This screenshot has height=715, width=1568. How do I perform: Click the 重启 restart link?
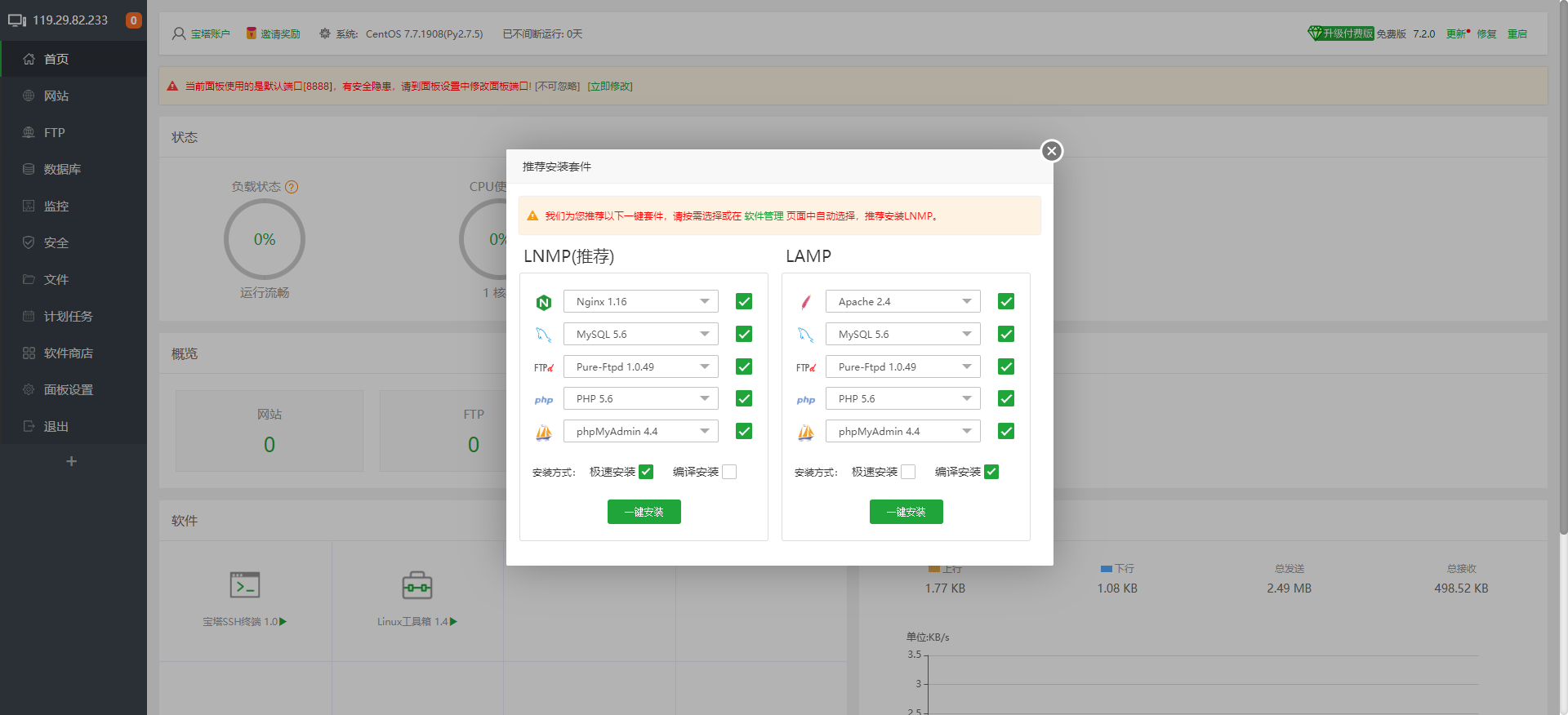1517,33
